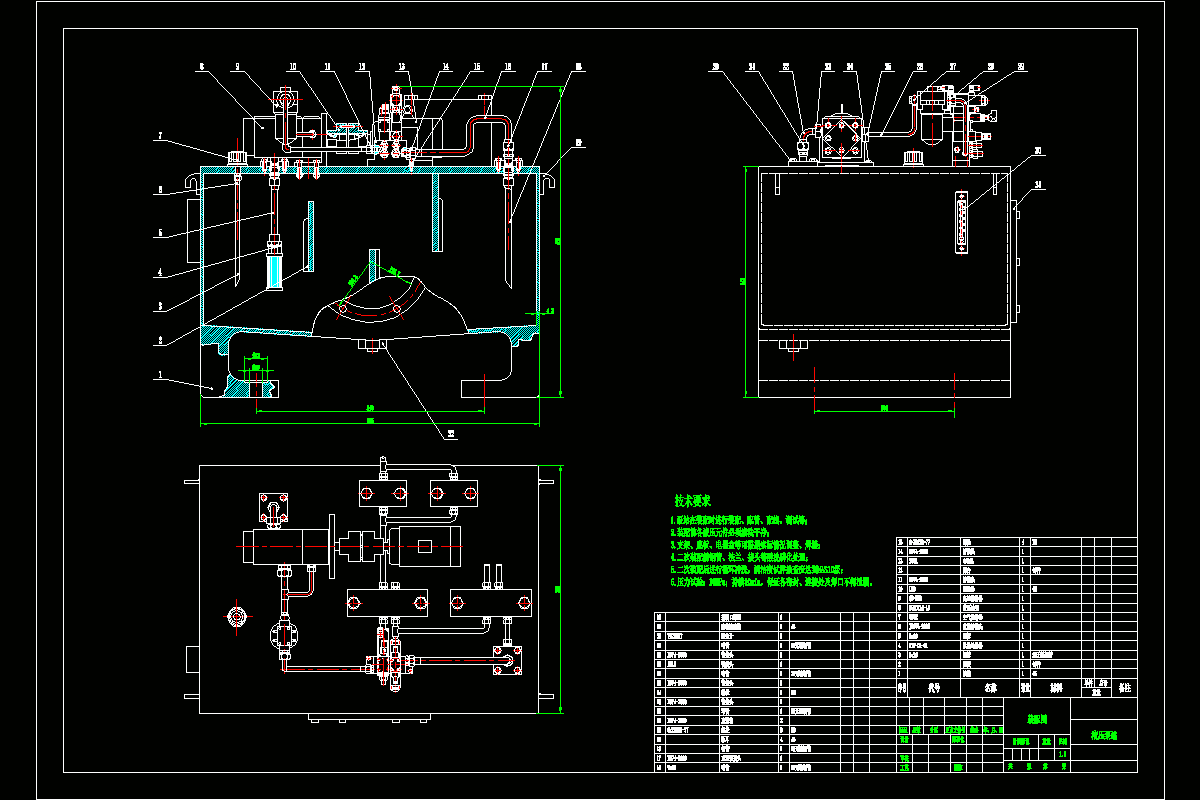Click part callout number 15
The image size is (1200, 800).
click(x=477, y=67)
